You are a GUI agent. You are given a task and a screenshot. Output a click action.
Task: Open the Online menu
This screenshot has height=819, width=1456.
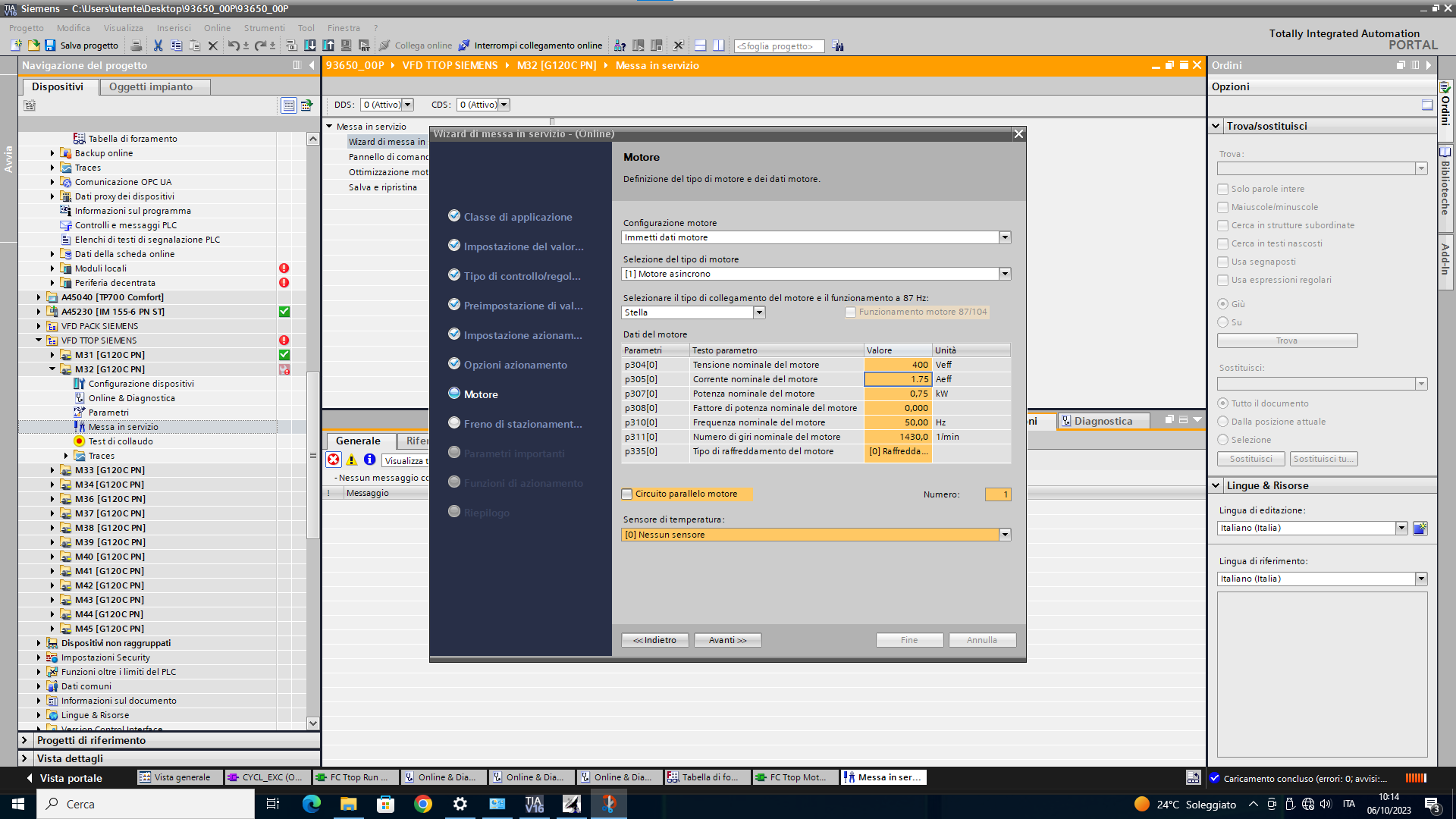coord(217,28)
